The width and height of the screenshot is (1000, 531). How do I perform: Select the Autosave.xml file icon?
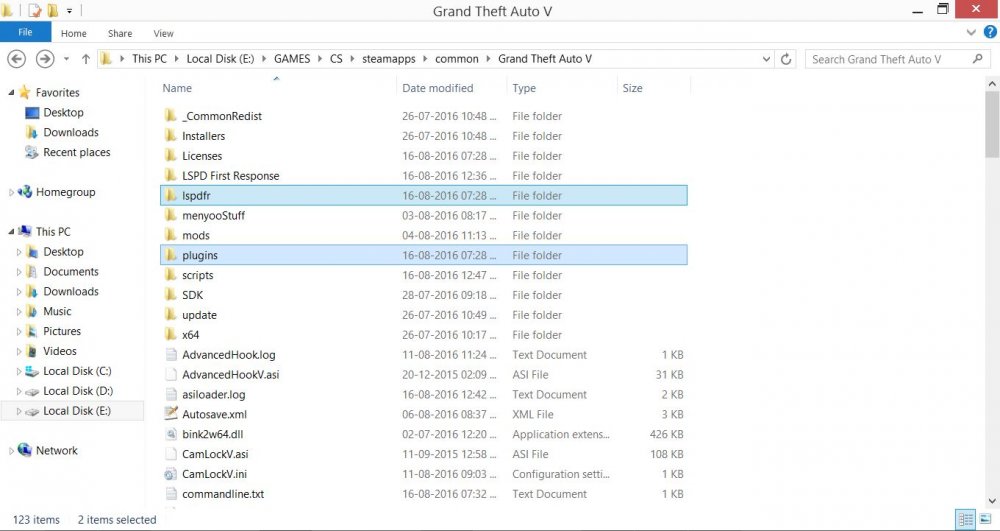170,414
